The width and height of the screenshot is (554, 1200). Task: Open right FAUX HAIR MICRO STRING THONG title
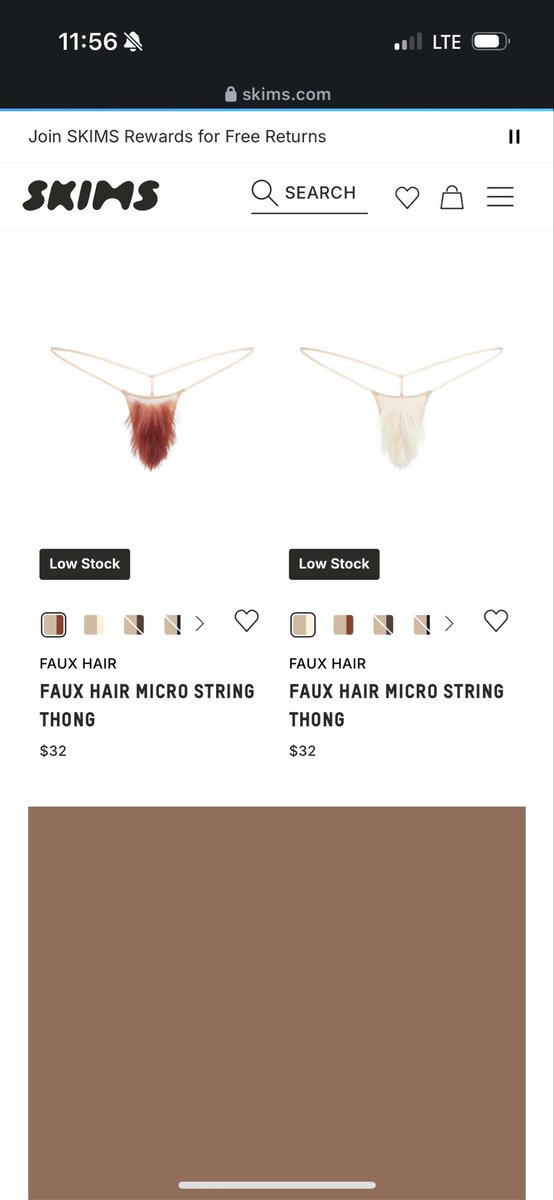point(397,705)
